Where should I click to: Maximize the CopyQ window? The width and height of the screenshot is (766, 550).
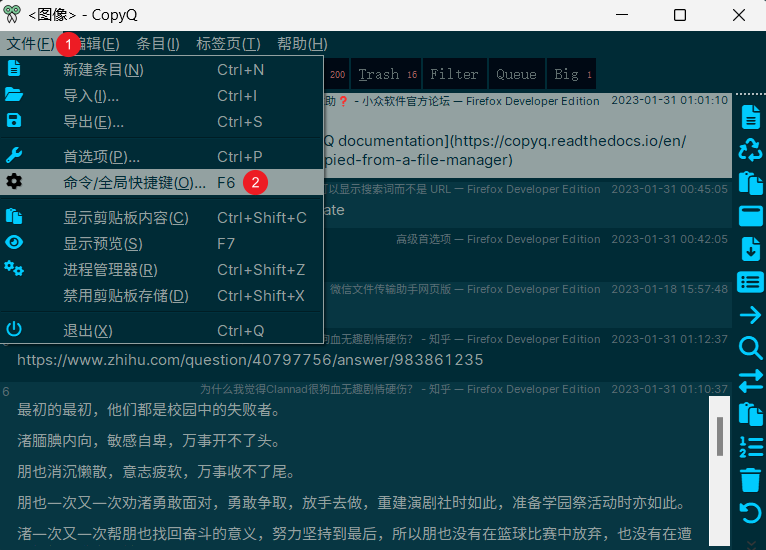(x=680, y=15)
